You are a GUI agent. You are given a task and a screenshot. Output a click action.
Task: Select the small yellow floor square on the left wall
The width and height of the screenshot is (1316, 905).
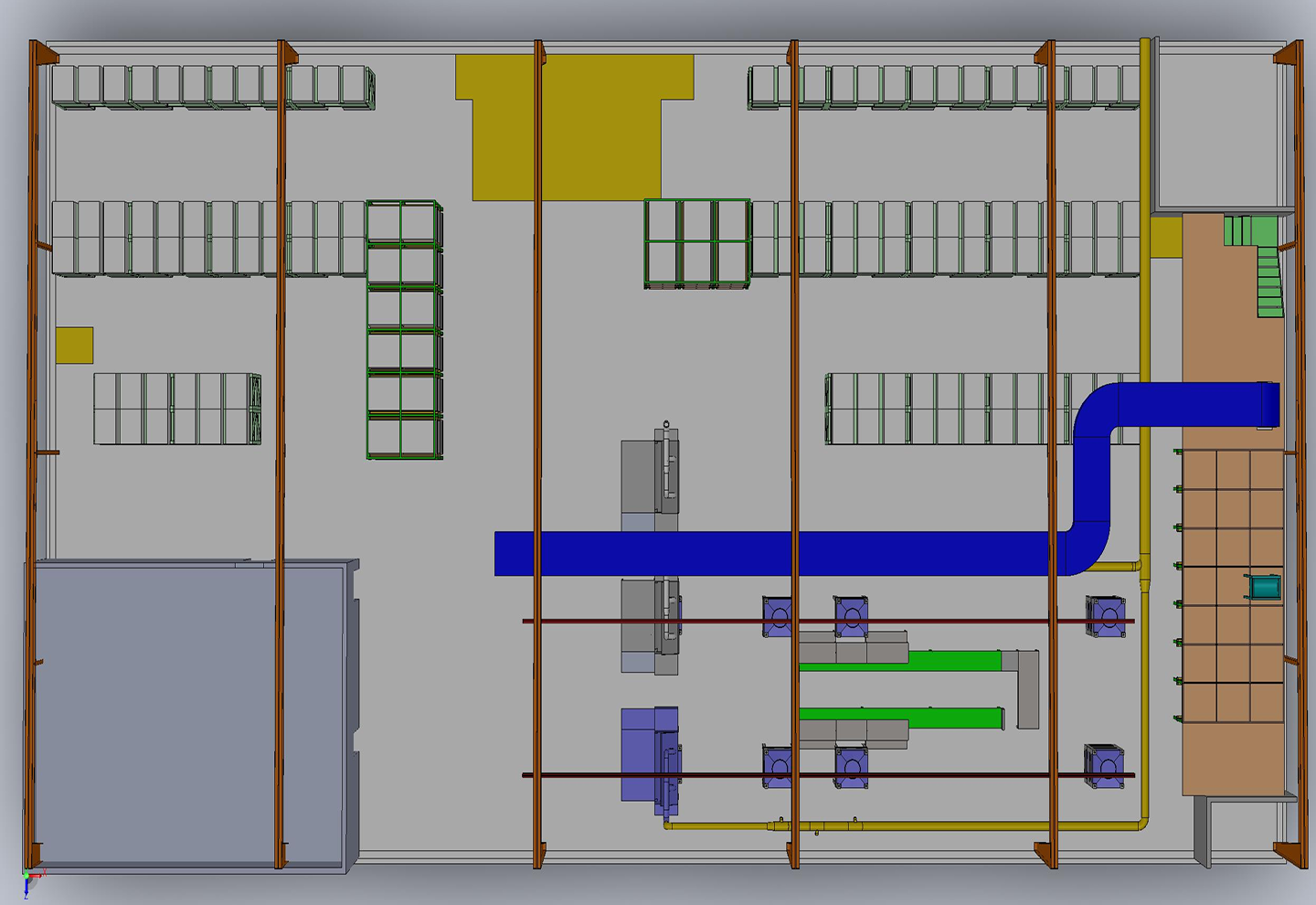pyautogui.click(x=75, y=345)
